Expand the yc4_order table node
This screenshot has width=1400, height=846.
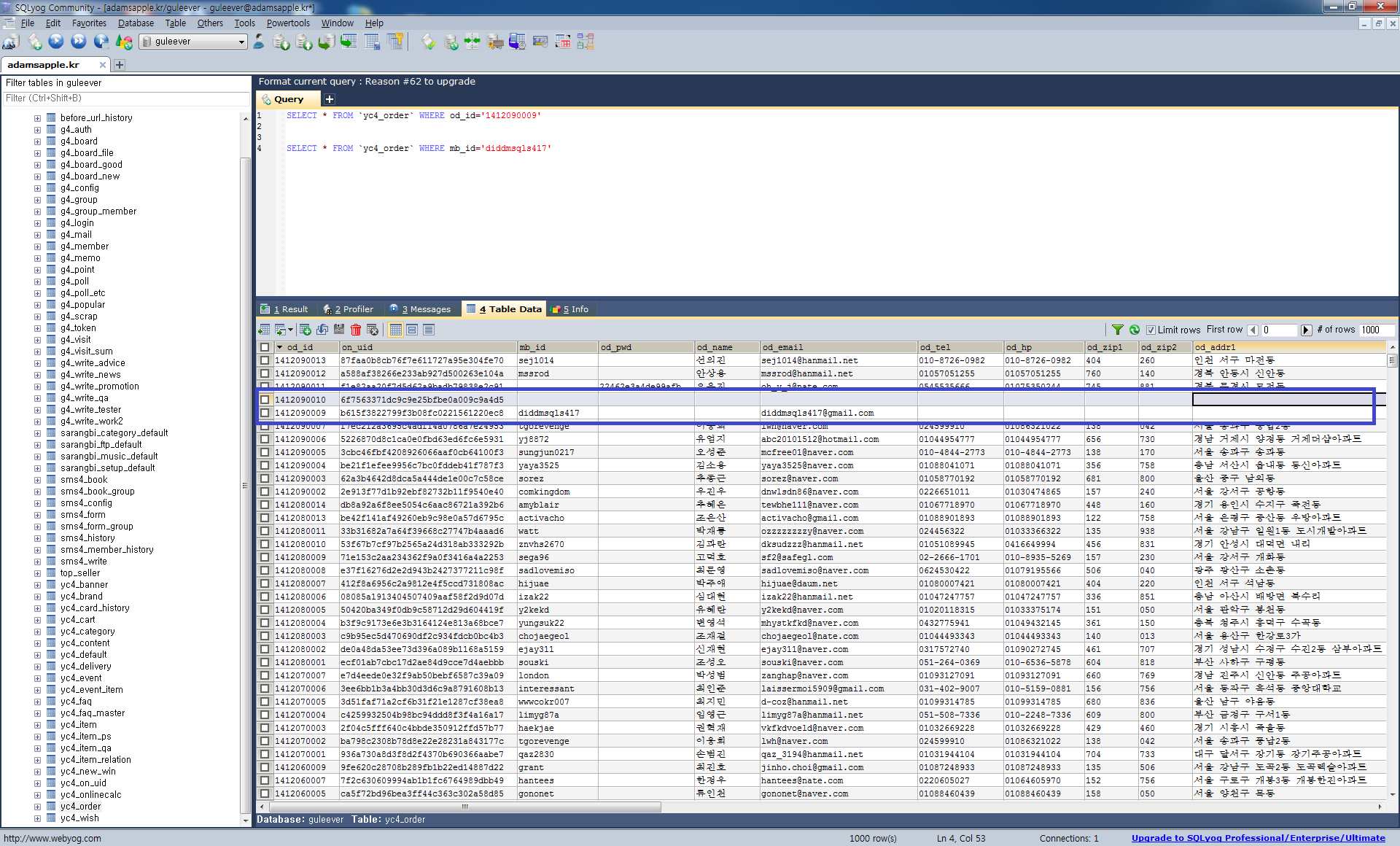(x=37, y=807)
